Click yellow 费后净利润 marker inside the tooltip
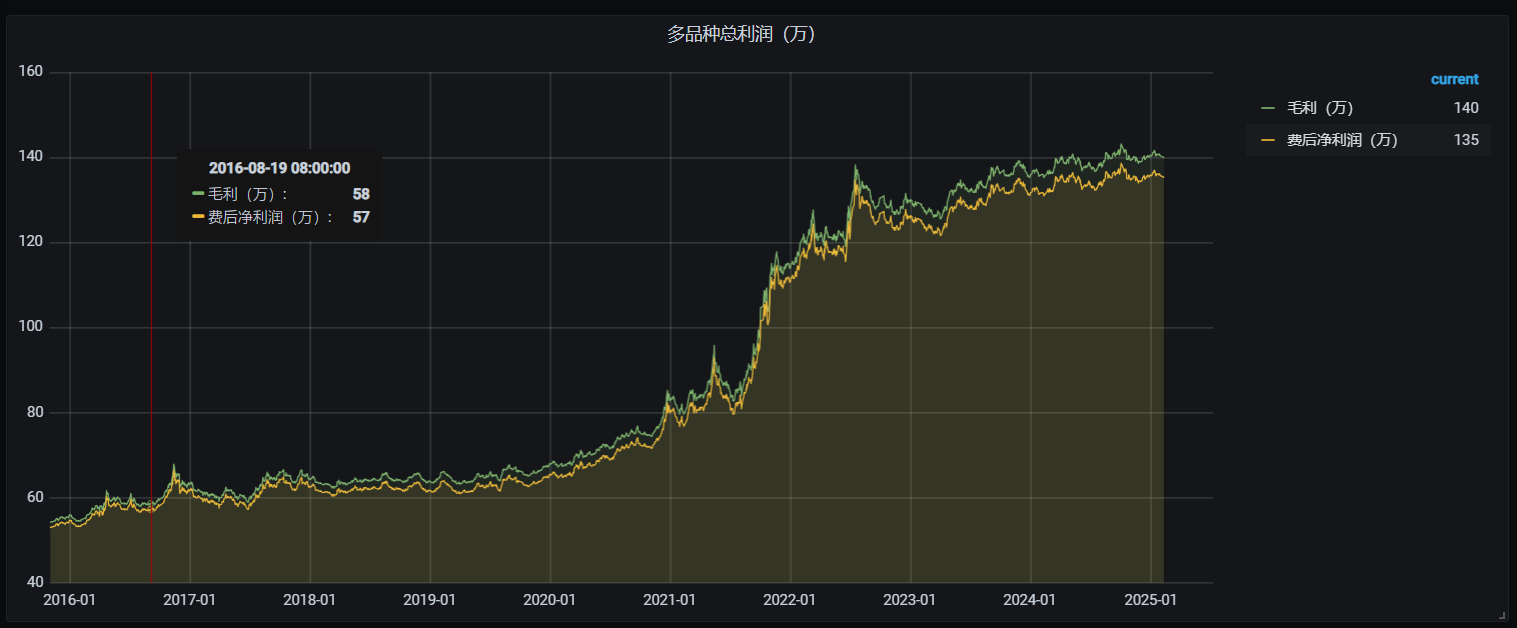 point(198,217)
